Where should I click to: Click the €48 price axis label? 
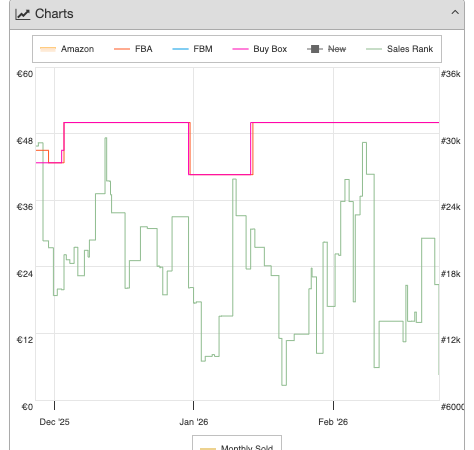tap(25, 141)
